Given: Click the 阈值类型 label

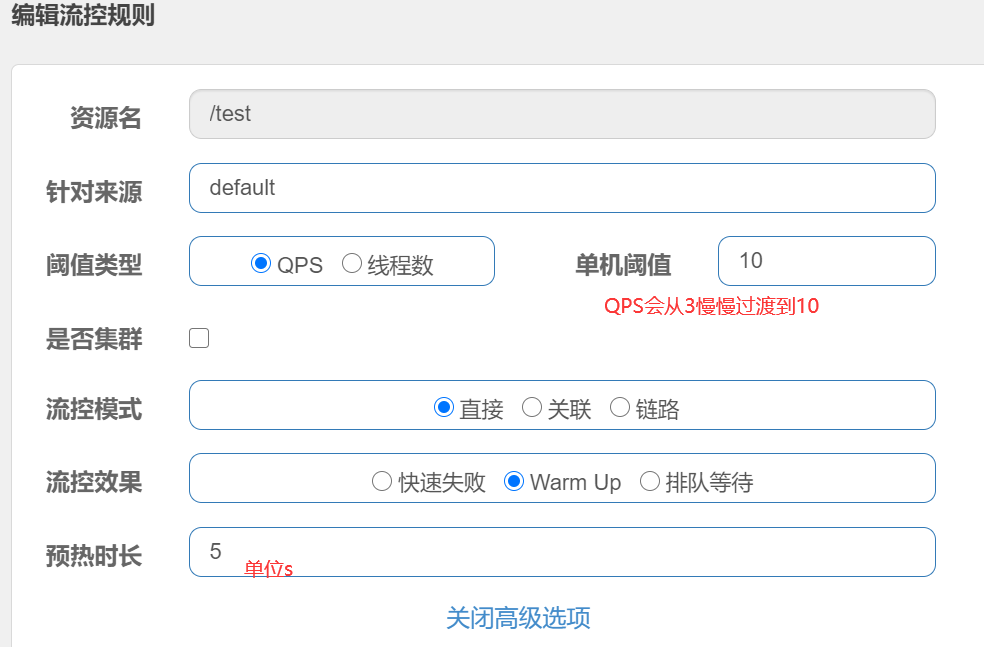Looking at the screenshot, I should (94, 265).
